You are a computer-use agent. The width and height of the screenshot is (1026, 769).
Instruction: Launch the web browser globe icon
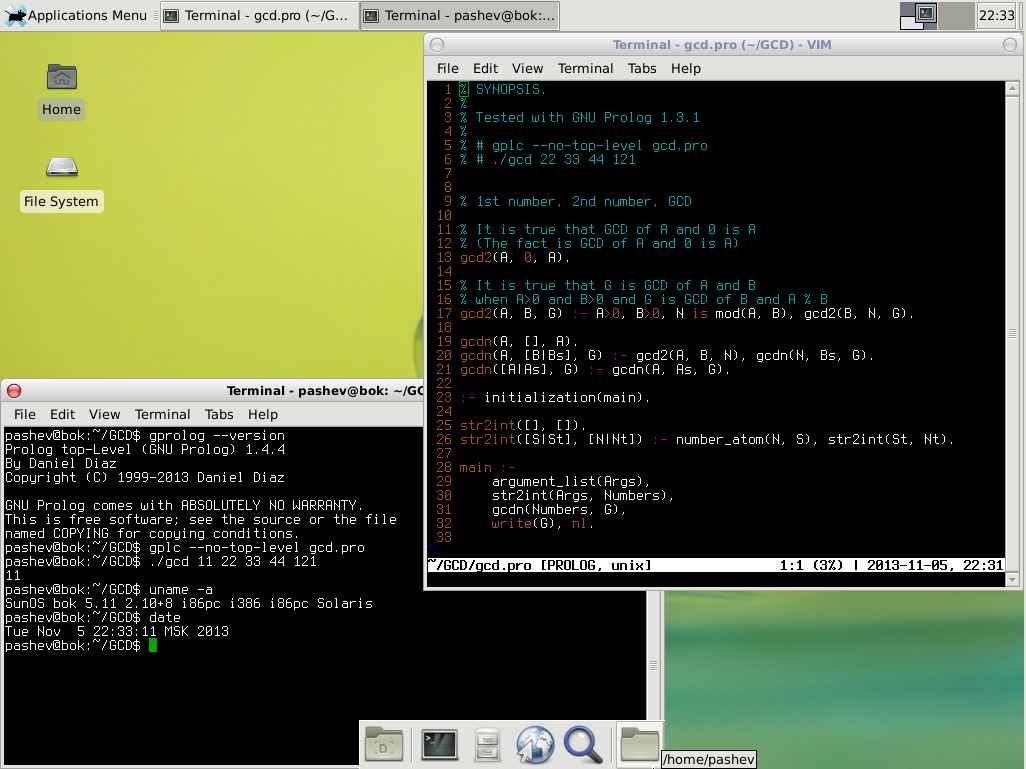coord(535,744)
